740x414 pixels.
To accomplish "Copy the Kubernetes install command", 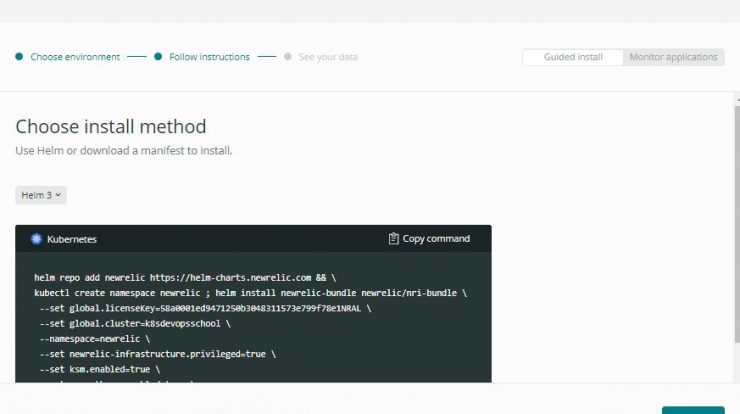I will (429, 238).
